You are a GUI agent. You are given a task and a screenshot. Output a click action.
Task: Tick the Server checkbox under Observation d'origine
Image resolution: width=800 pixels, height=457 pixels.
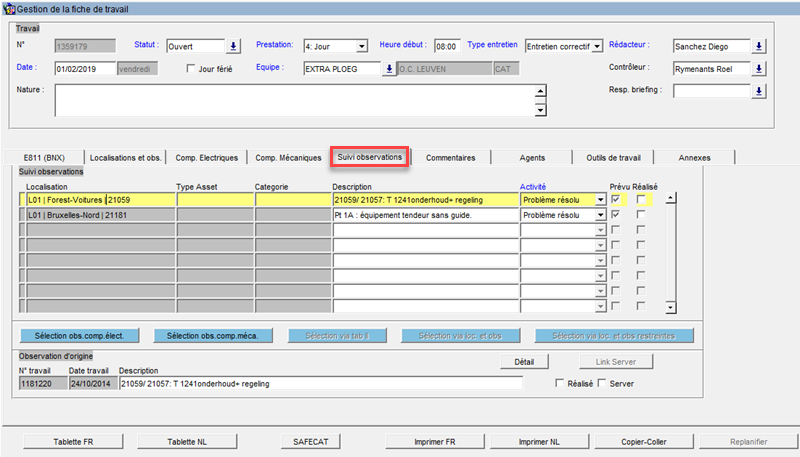(x=602, y=383)
